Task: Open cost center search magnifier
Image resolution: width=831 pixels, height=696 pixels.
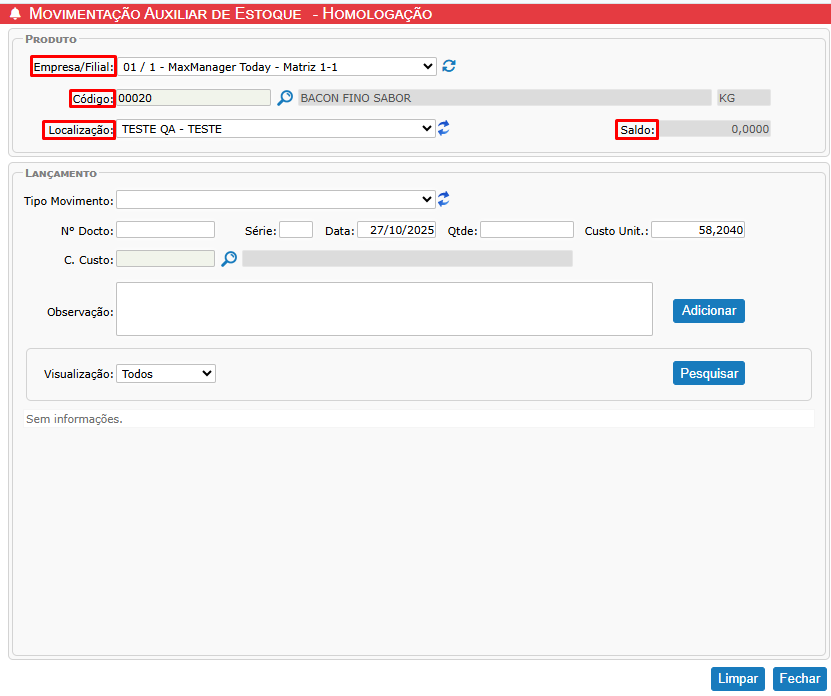Action: [229, 259]
